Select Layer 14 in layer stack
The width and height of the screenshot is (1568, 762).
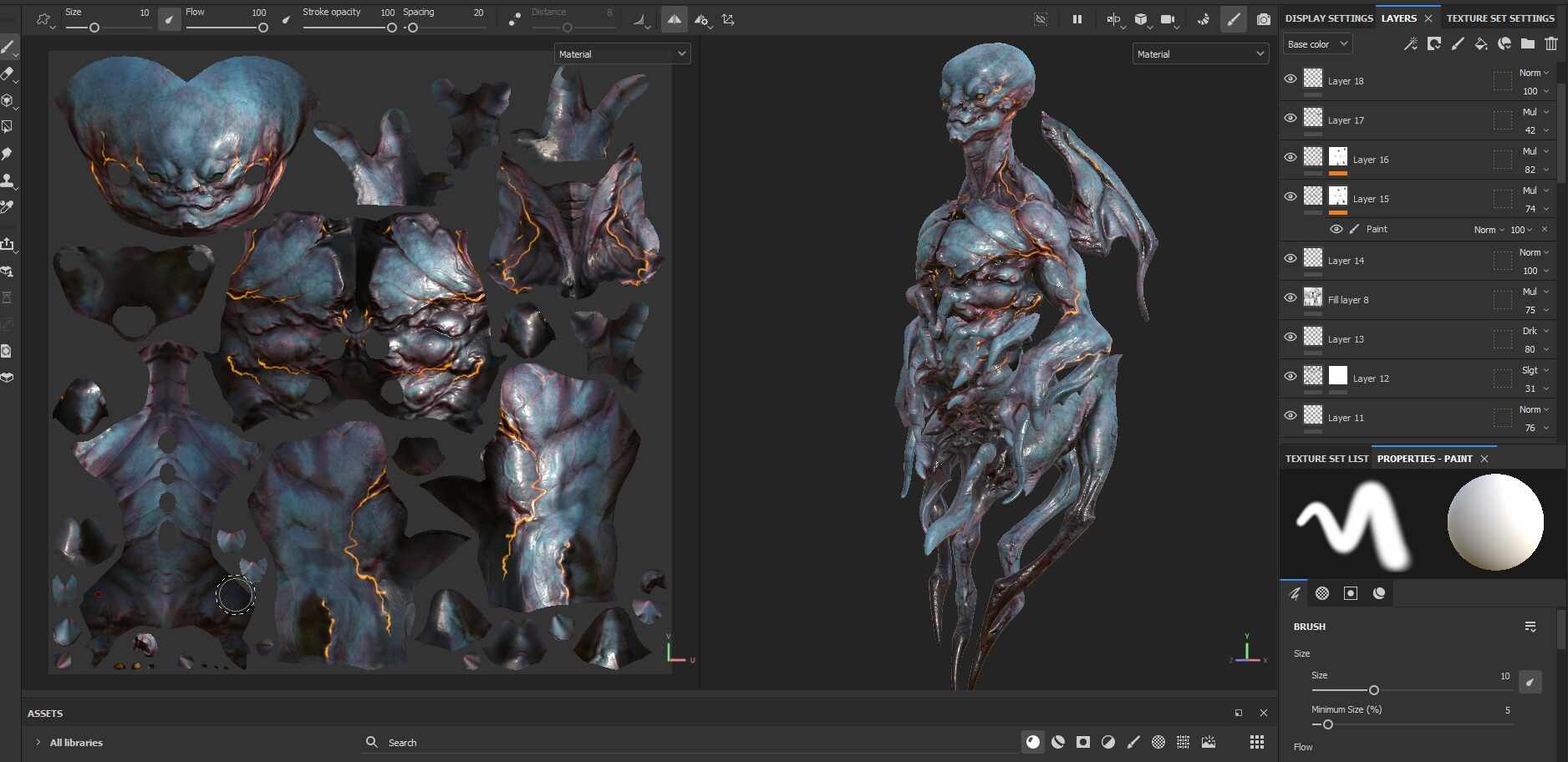pyautogui.click(x=1418, y=261)
